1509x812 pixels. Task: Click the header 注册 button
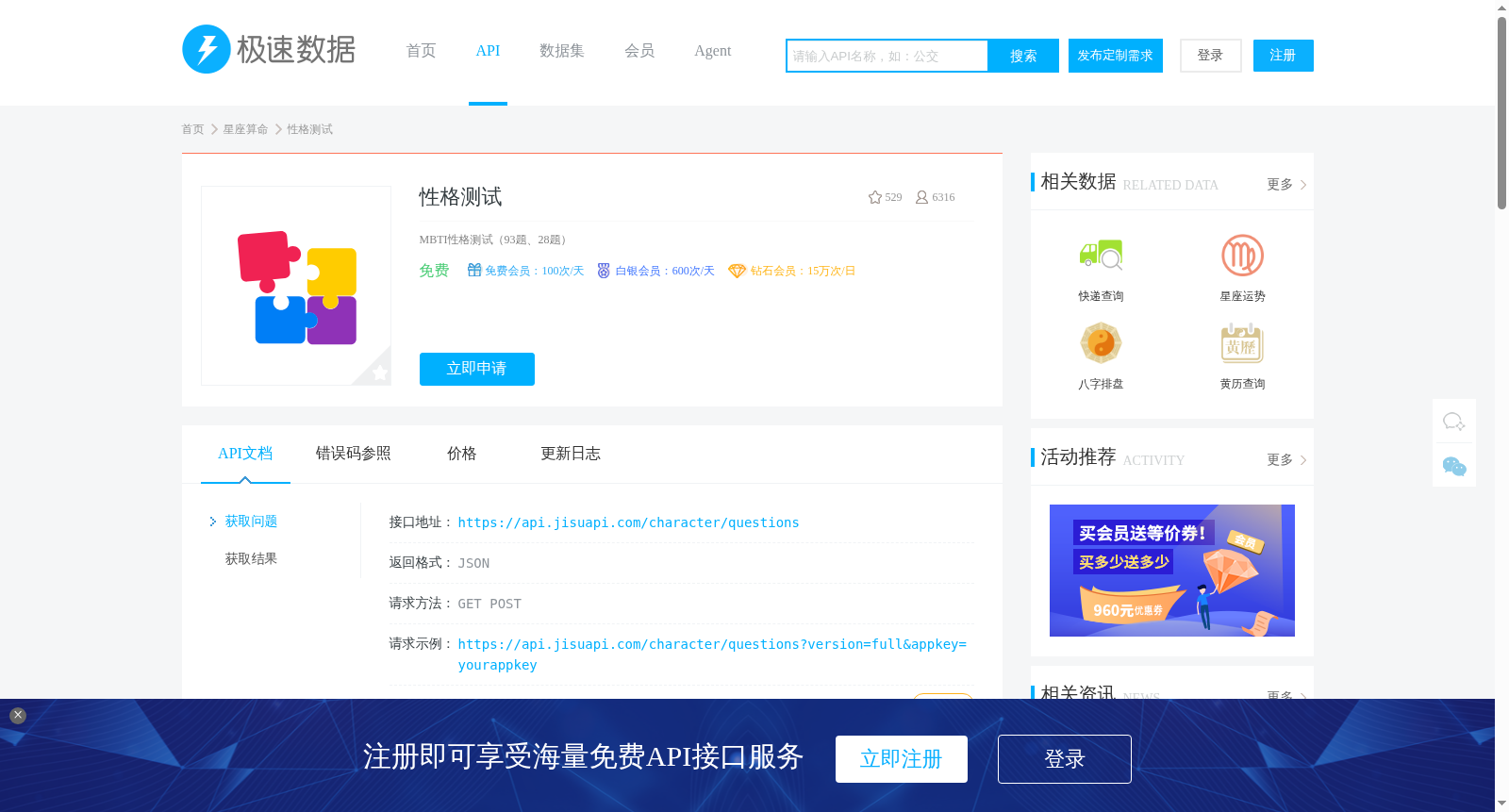tap(1283, 56)
